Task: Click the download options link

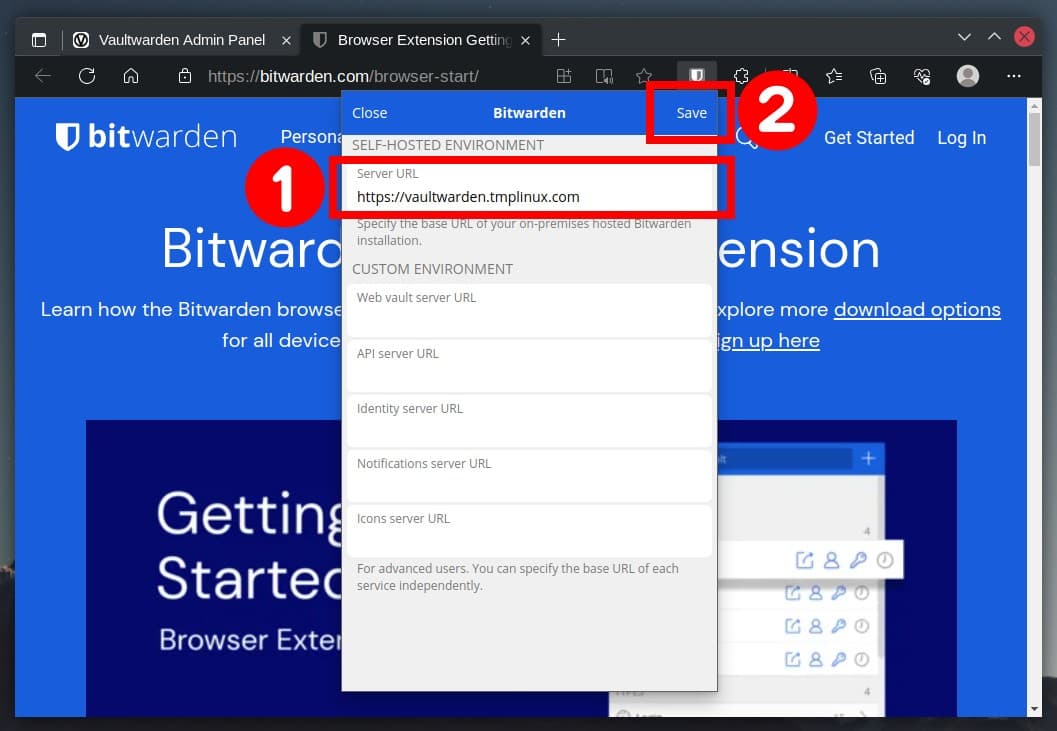Action: click(917, 309)
